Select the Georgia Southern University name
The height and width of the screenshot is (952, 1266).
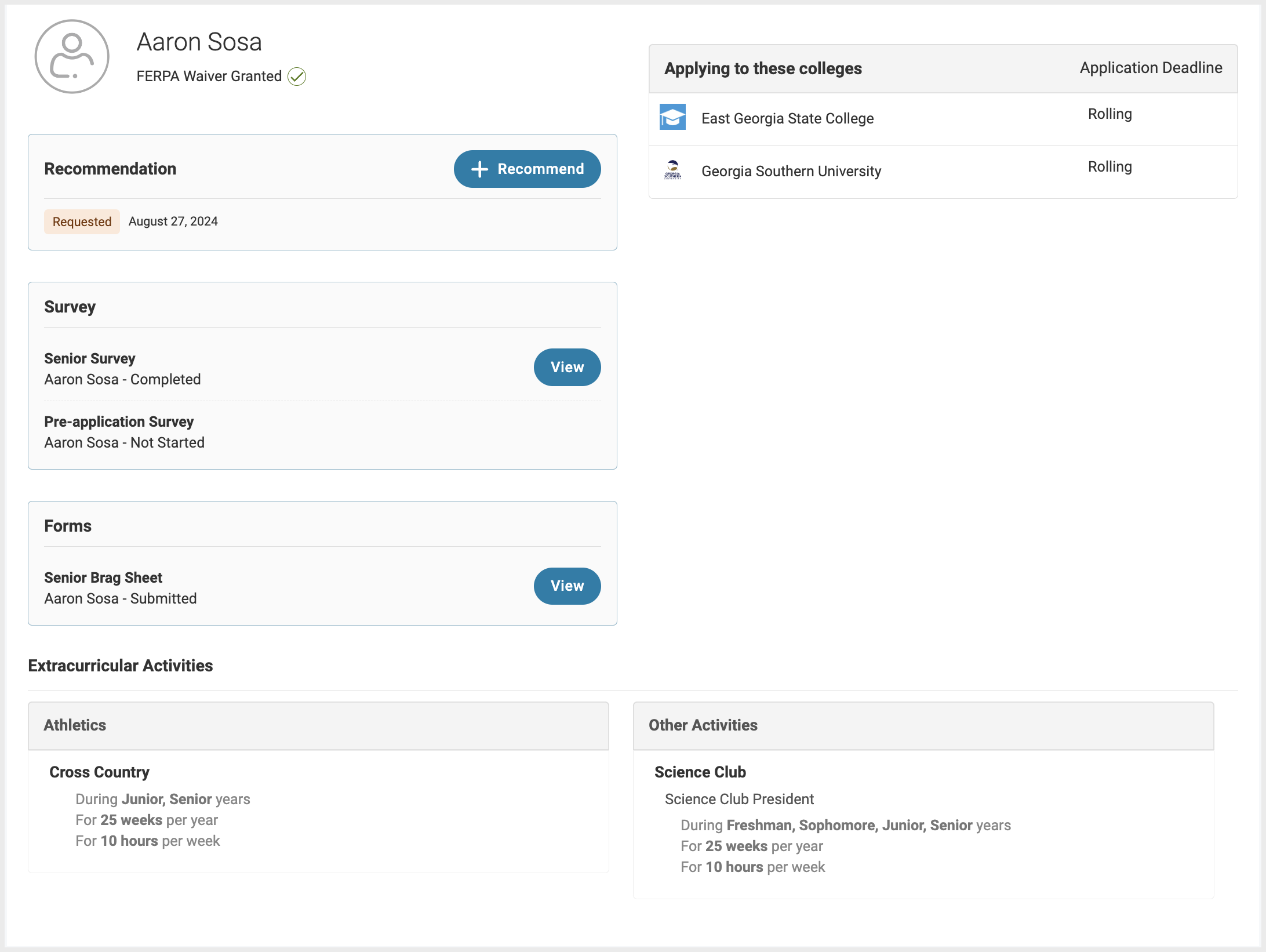[x=791, y=172]
